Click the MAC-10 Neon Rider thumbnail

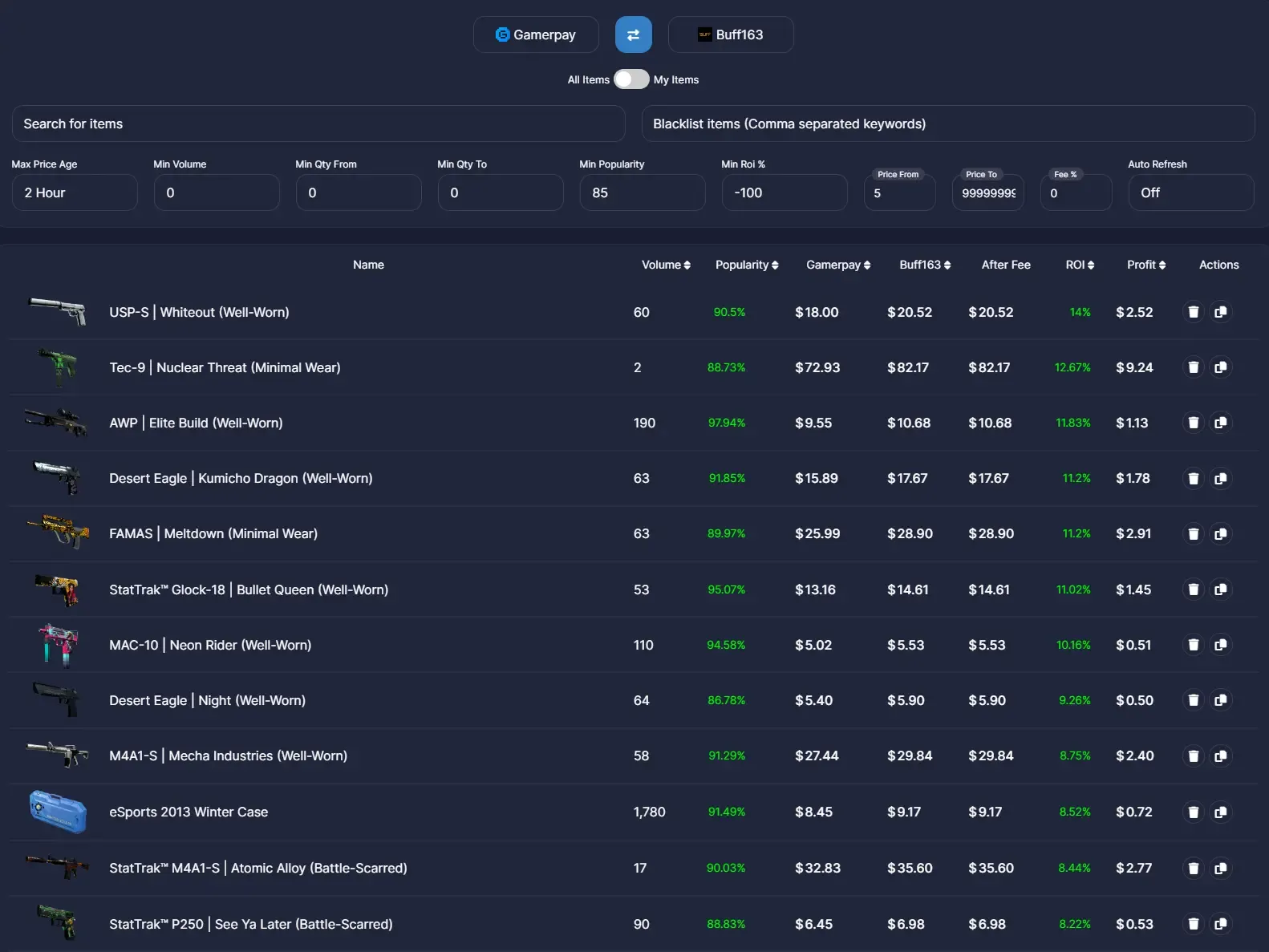59,645
